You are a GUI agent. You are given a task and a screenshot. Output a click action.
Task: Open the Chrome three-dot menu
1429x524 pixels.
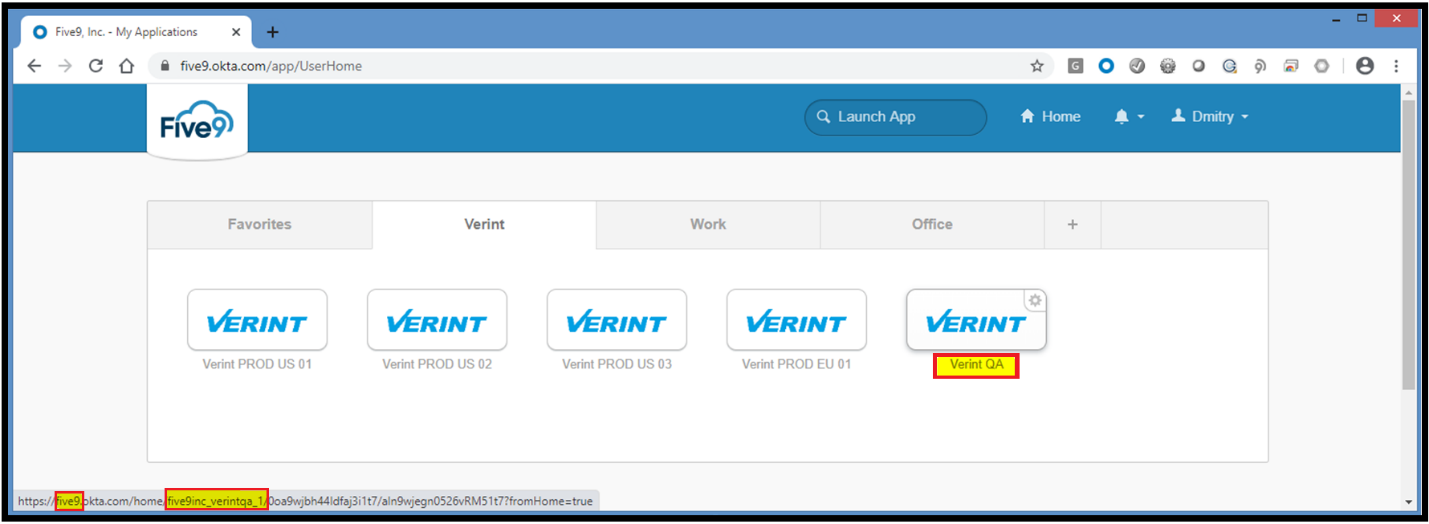click(1396, 66)
